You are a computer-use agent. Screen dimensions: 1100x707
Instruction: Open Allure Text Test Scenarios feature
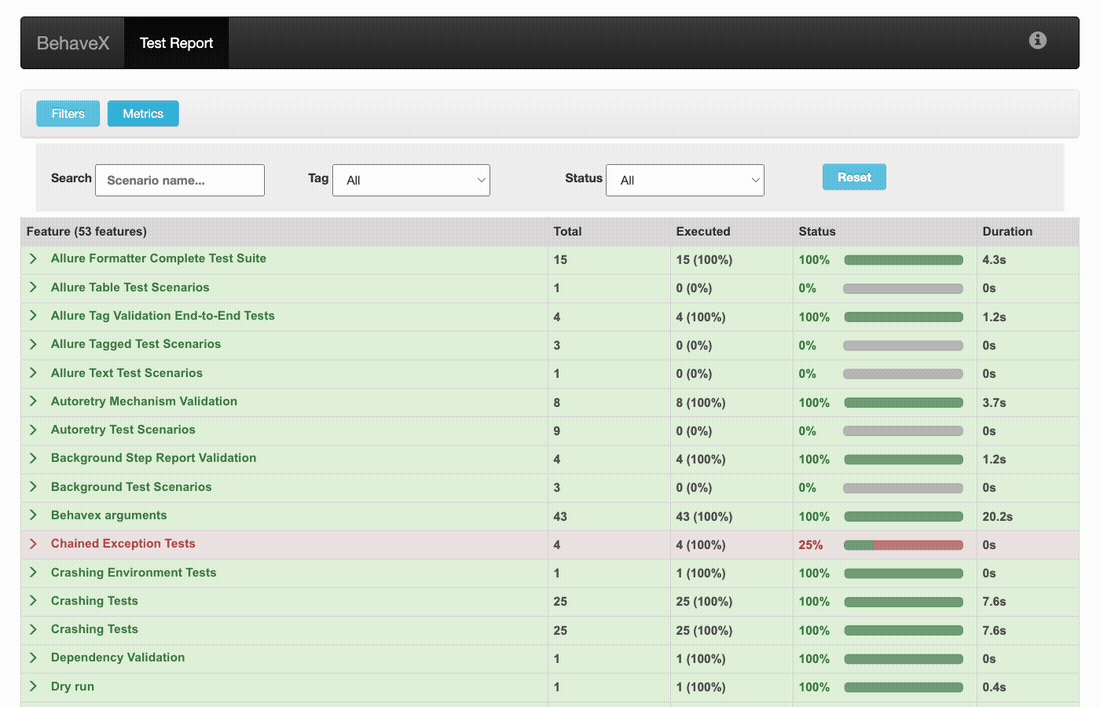pyautogui.click(x=126, y=373)
